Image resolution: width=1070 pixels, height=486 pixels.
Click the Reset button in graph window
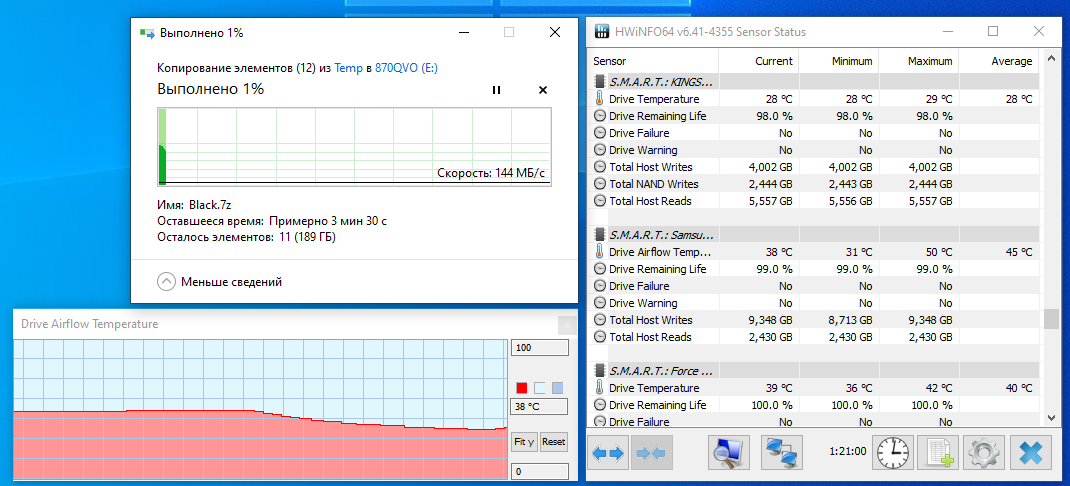click(x=553, y=442)
